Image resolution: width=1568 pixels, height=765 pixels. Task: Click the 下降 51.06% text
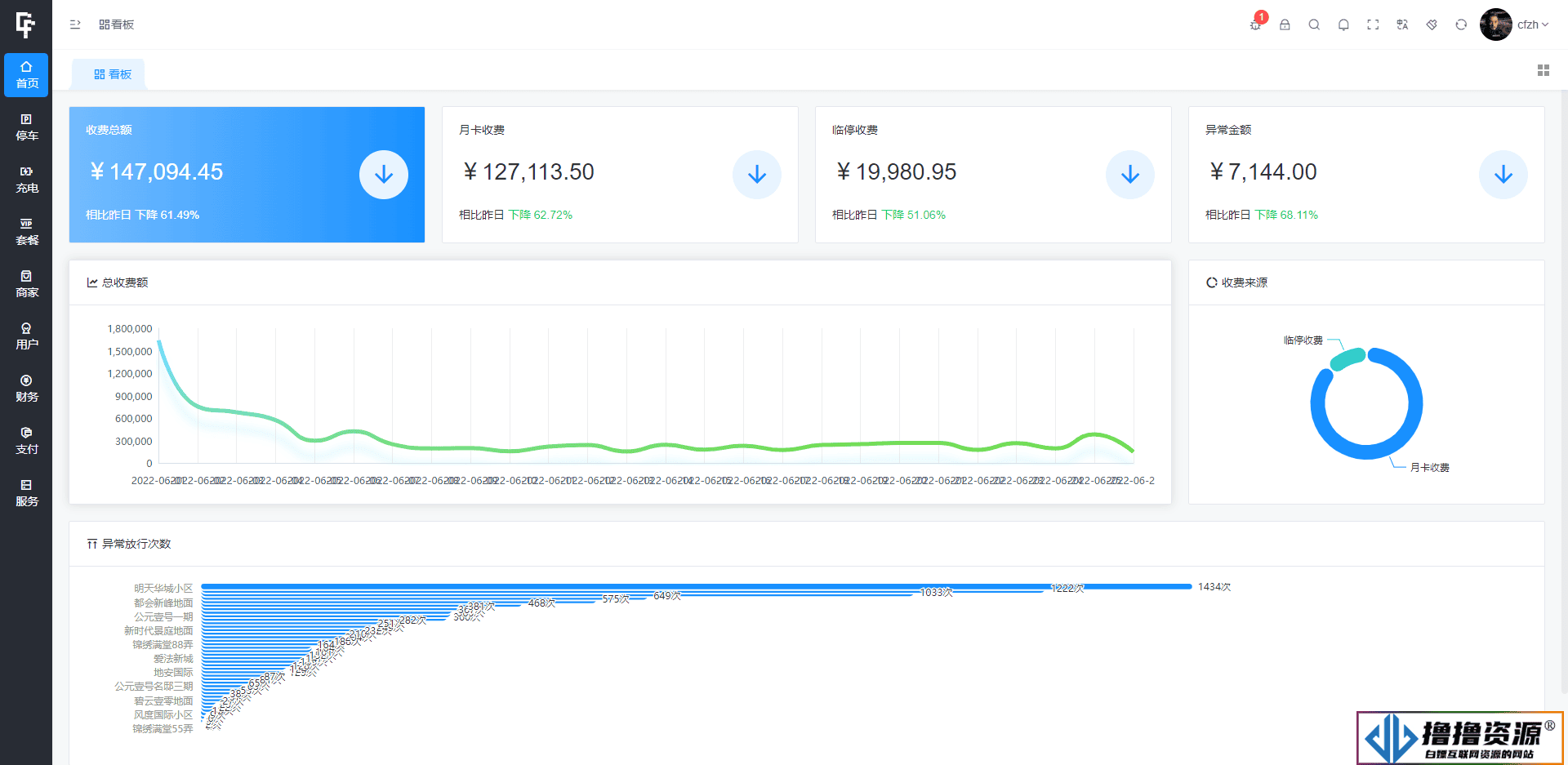click(914, 215)
